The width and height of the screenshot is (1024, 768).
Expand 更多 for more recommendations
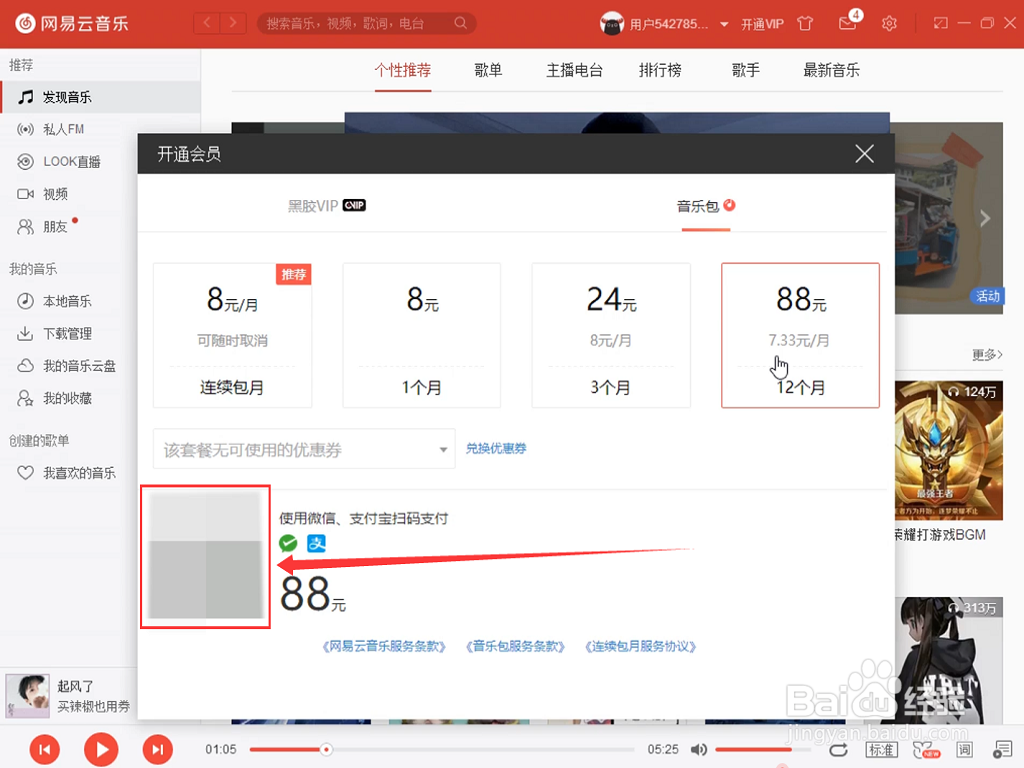tap(985, 355)
